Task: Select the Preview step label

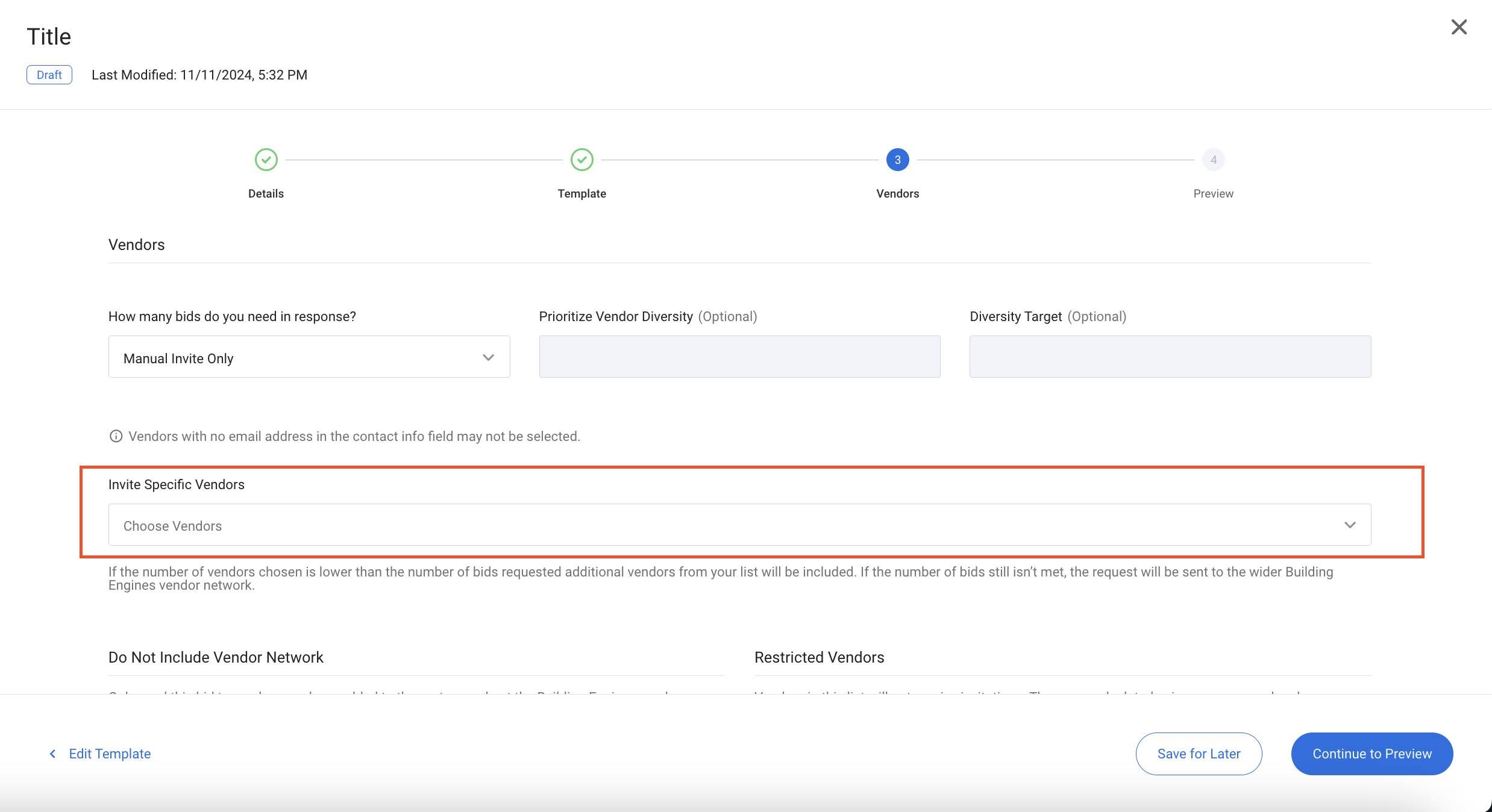Action: click(1213, 193)
